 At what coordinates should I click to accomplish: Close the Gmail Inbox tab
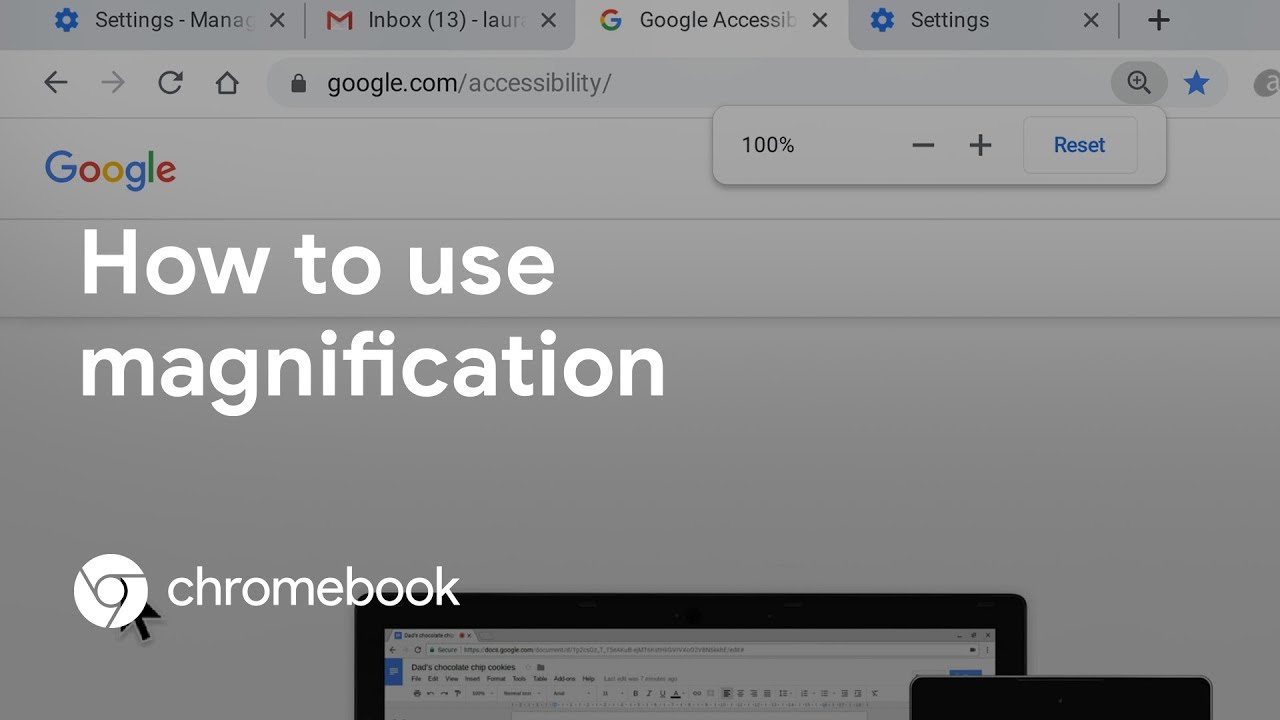click(x=549, y=20)
